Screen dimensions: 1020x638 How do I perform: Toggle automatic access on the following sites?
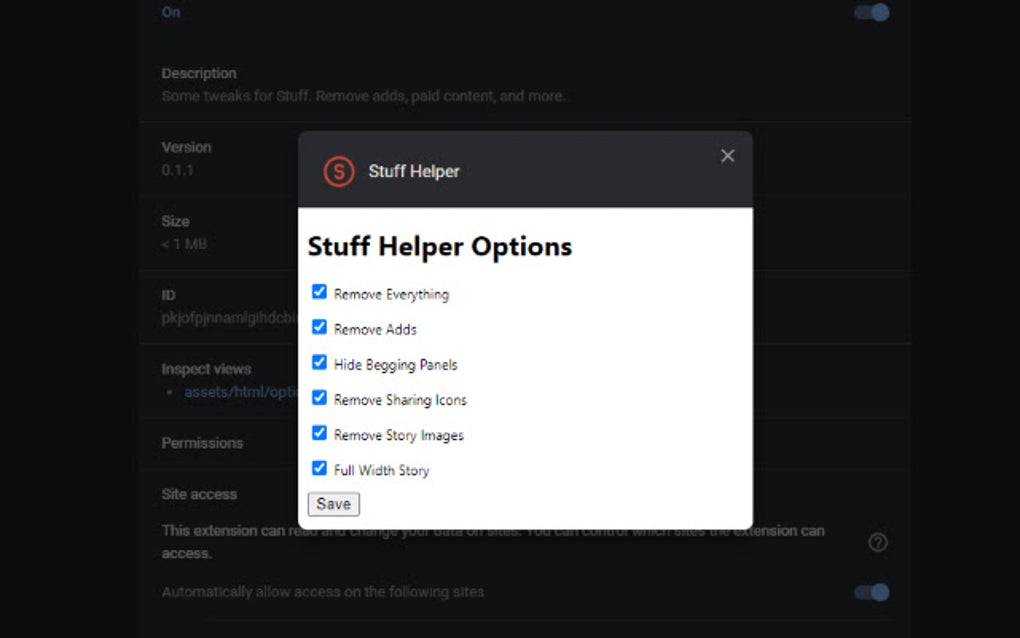870,592
